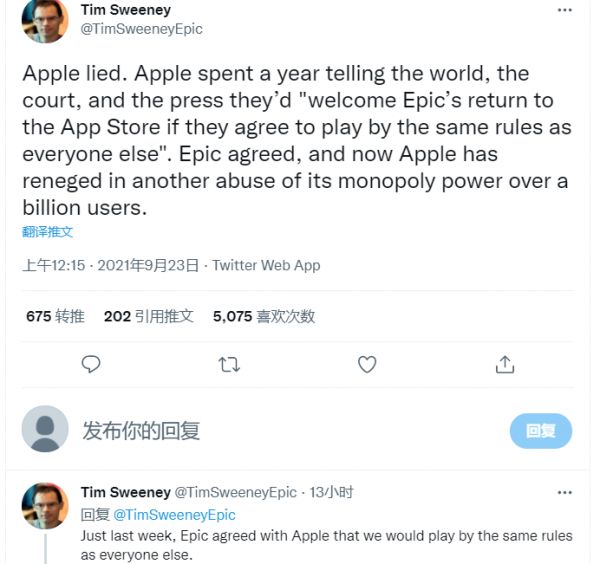The width and height of the screenshot is (600, 564).
Task: Click the 翻译推文 translate link
Action: click(x=47, y=232)
